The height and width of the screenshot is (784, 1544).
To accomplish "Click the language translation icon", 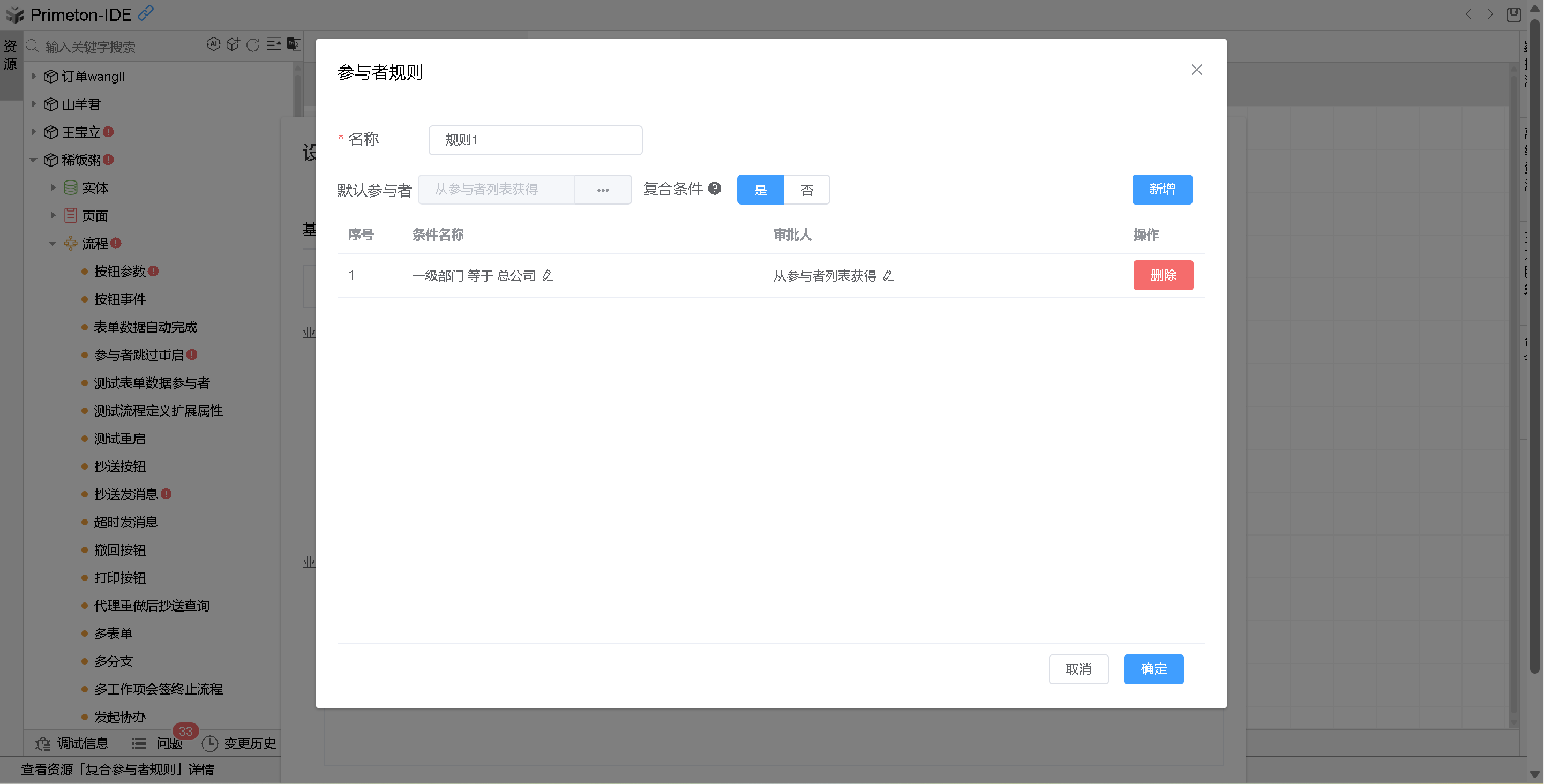I will pos(294,44).
